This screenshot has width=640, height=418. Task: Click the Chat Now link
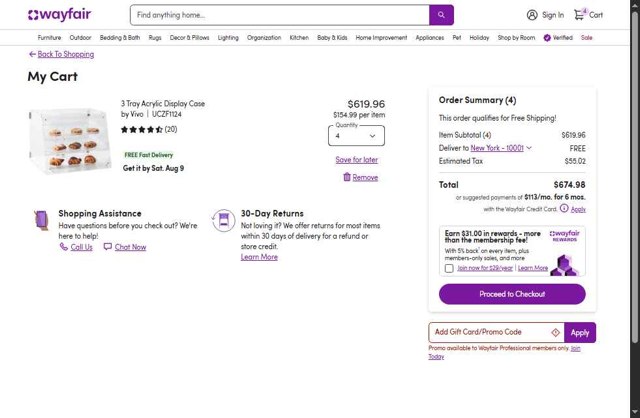coord(130,247)
